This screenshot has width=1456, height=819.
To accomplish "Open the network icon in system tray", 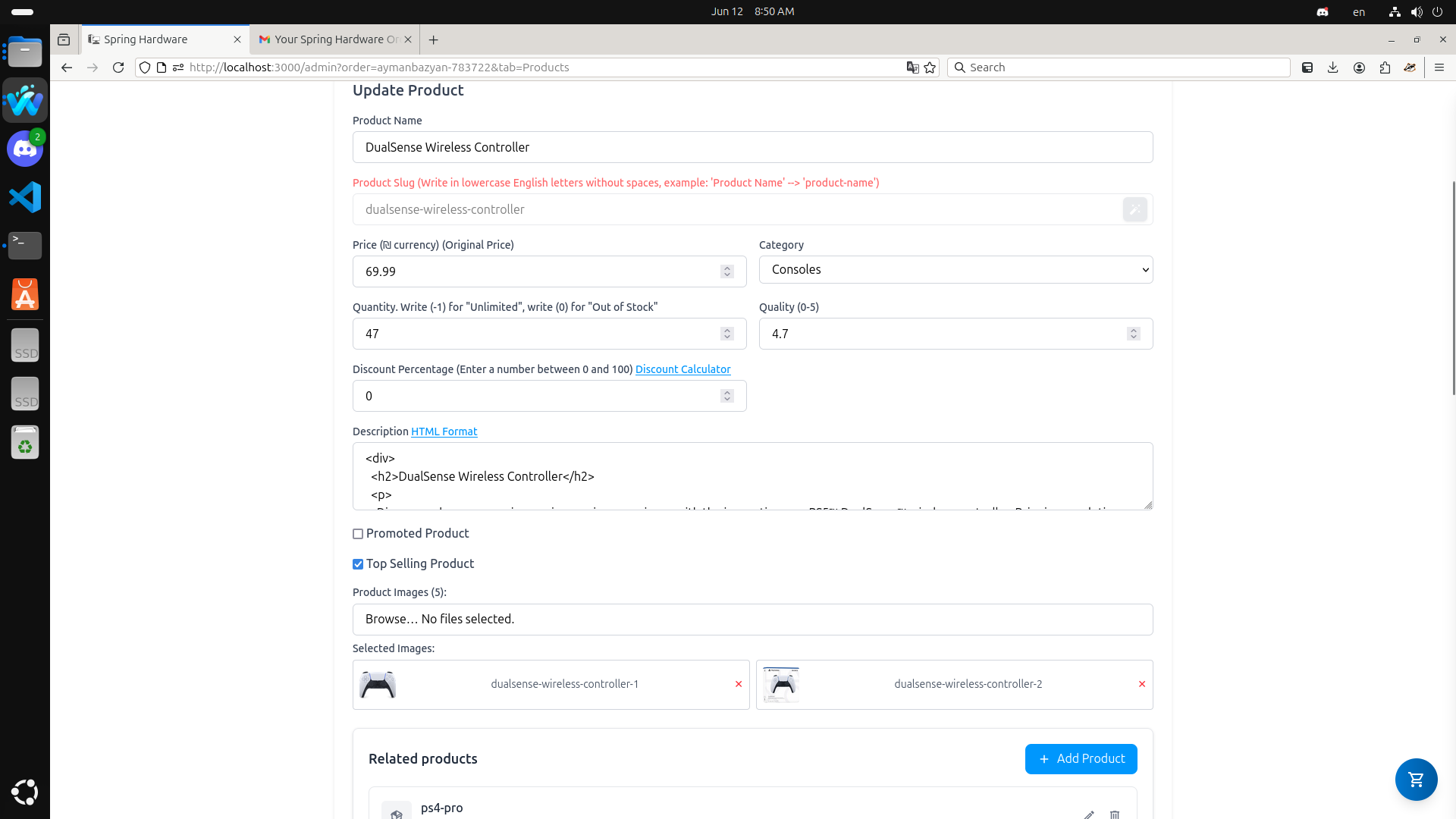I will tap(1395, 11).
